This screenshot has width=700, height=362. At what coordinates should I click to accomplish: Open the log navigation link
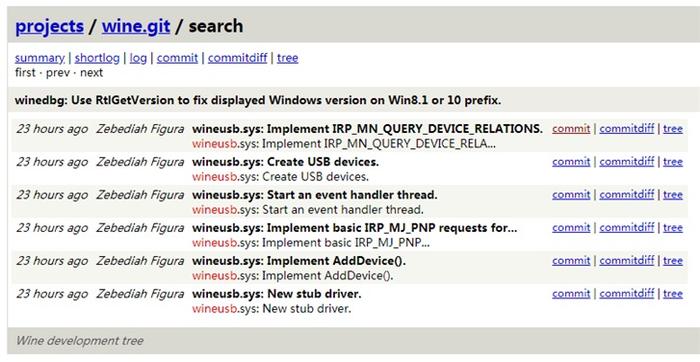point(138,58)
